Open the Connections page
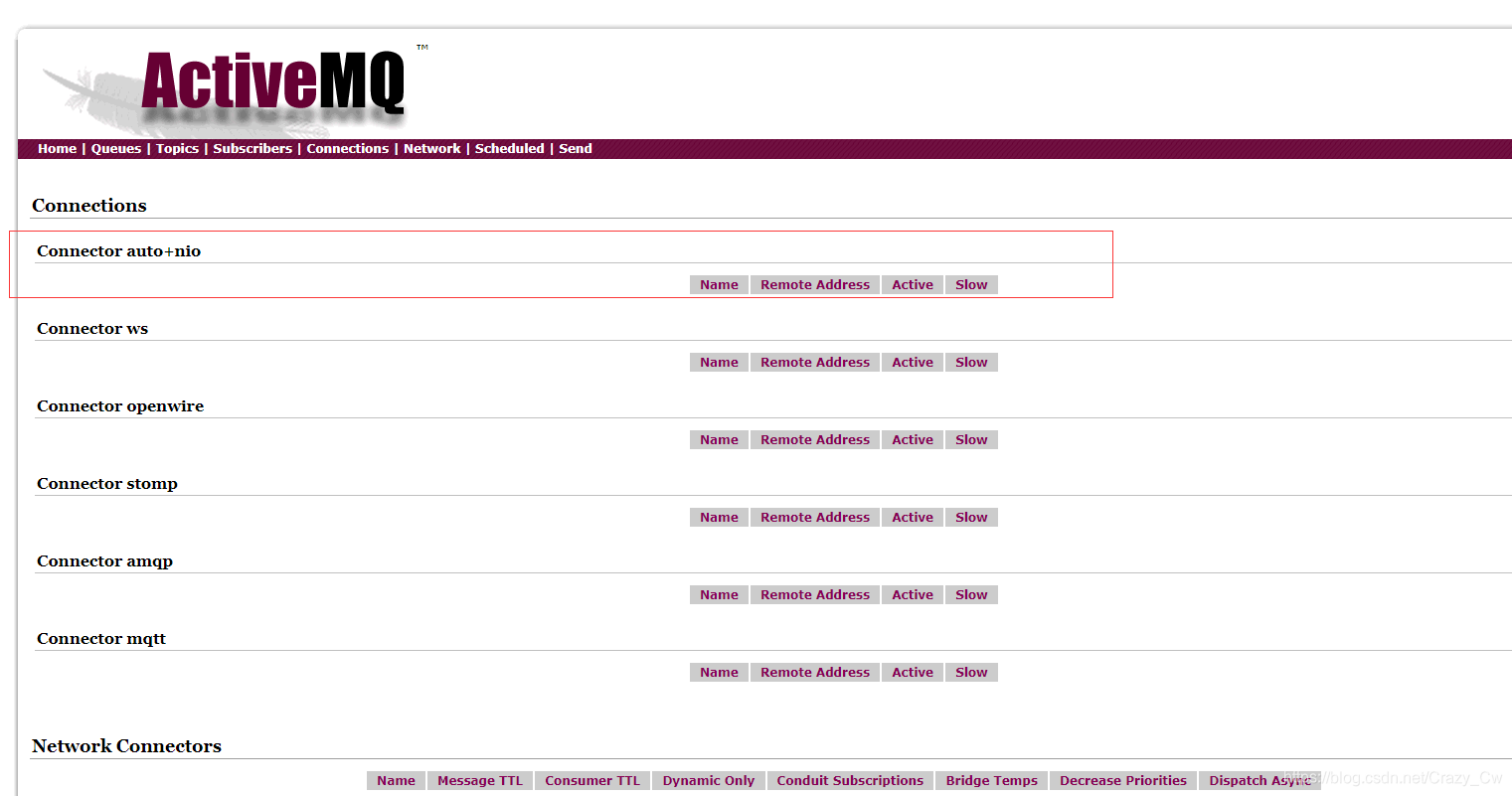Screen dimensions: 1512x796 pyautogui.click(x=347, y=148)
